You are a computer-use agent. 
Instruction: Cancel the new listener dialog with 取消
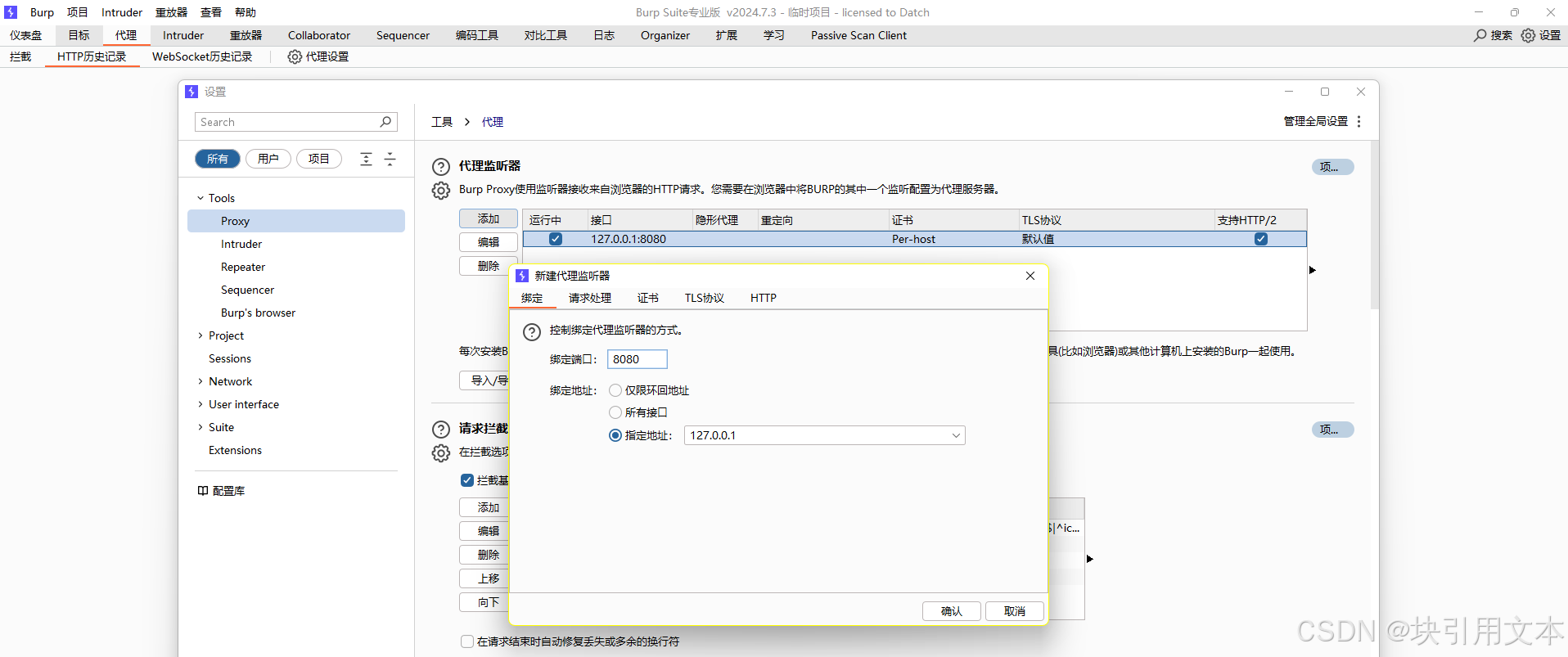coord(1015,611)
